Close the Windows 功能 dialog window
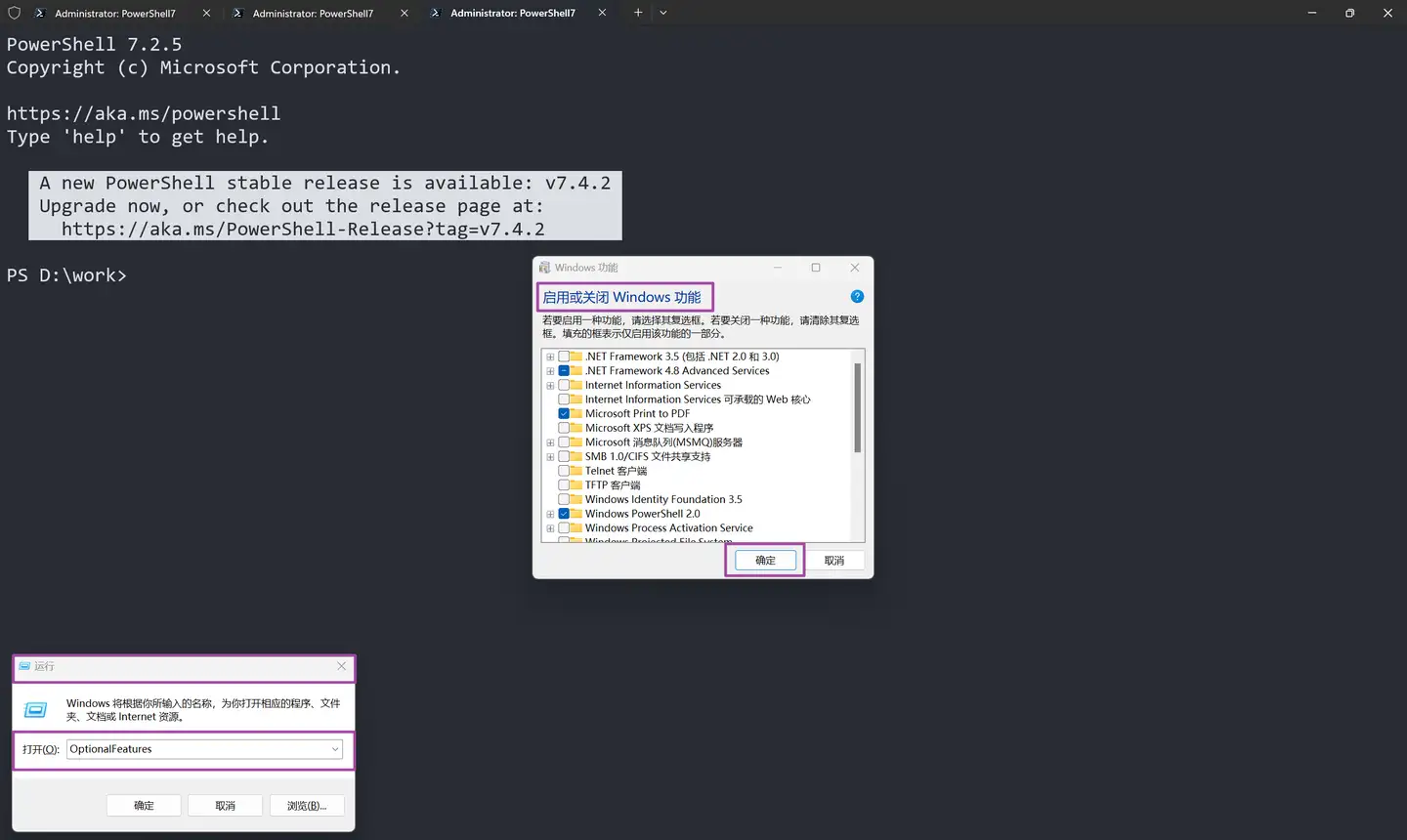The height and width of the screenshot is (840, 1407). click(x=855, y=268)
